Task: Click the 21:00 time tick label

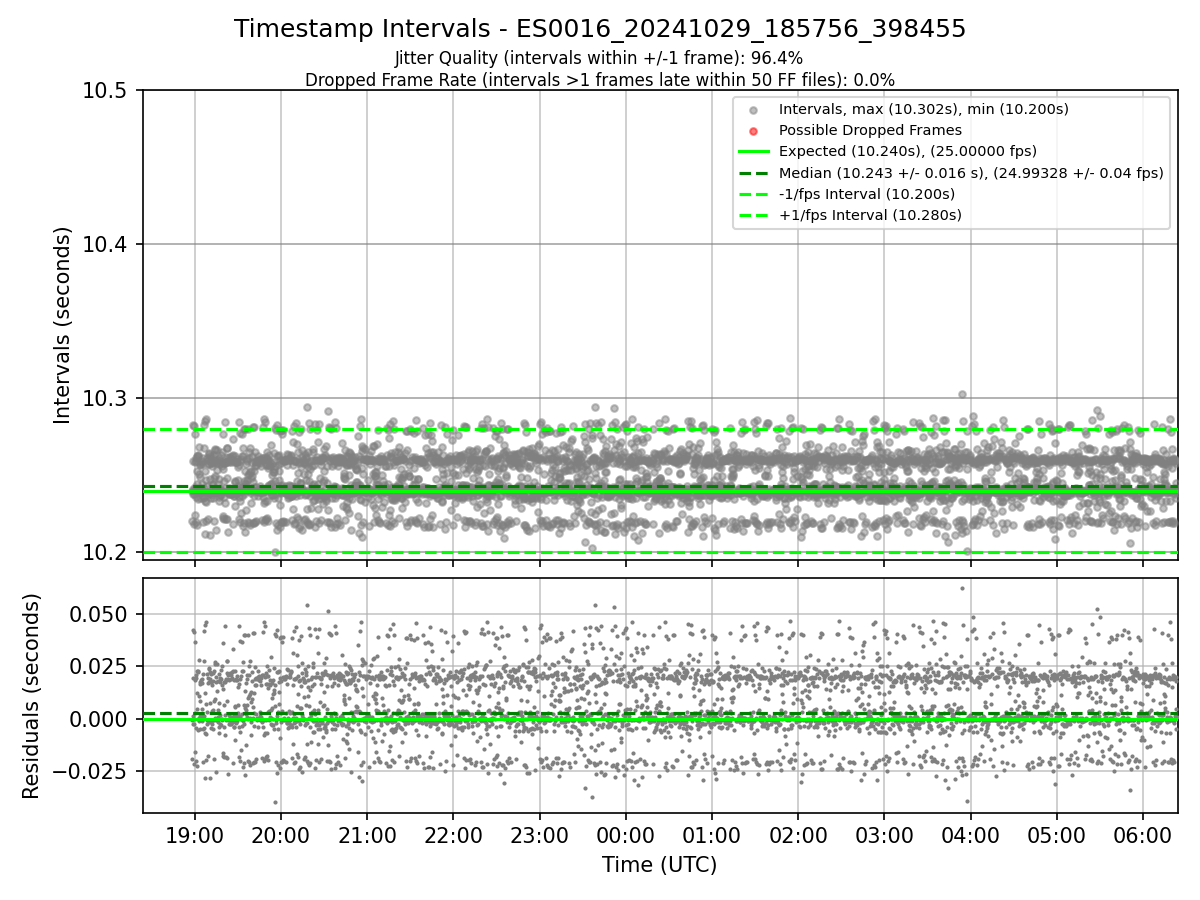Action: pyautogui.click(x=367, y=834)
